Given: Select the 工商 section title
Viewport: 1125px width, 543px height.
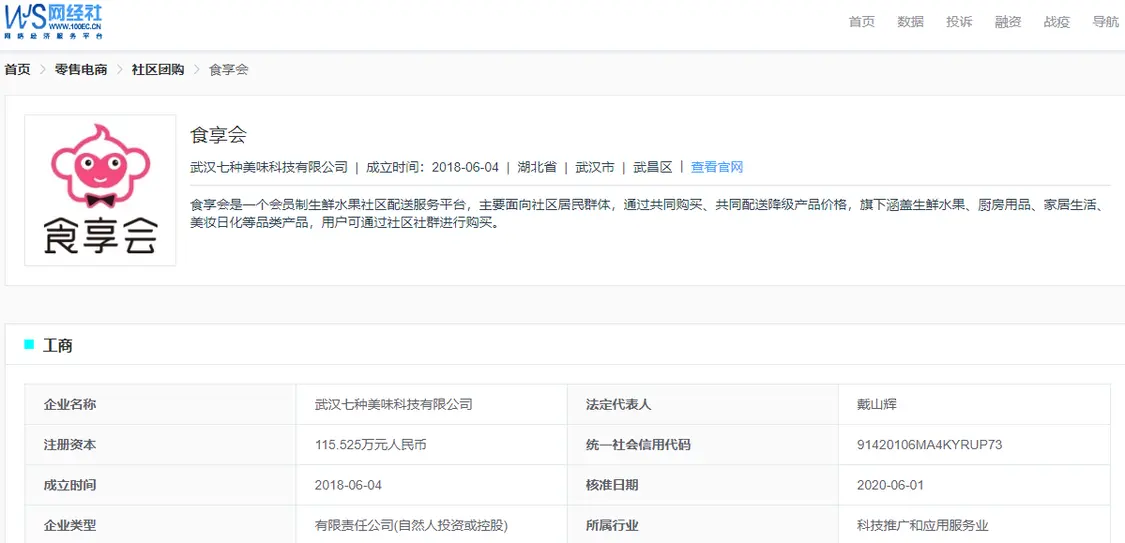Looking at the screenshot, I should (58, 345).
